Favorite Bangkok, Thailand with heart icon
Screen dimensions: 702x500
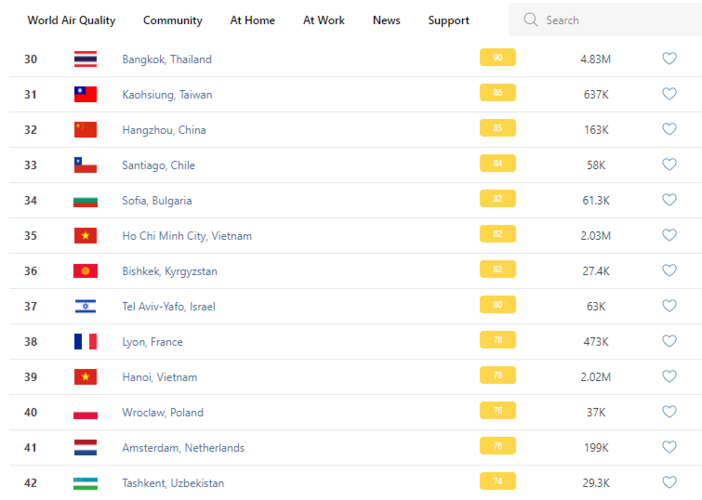point(669,59)
